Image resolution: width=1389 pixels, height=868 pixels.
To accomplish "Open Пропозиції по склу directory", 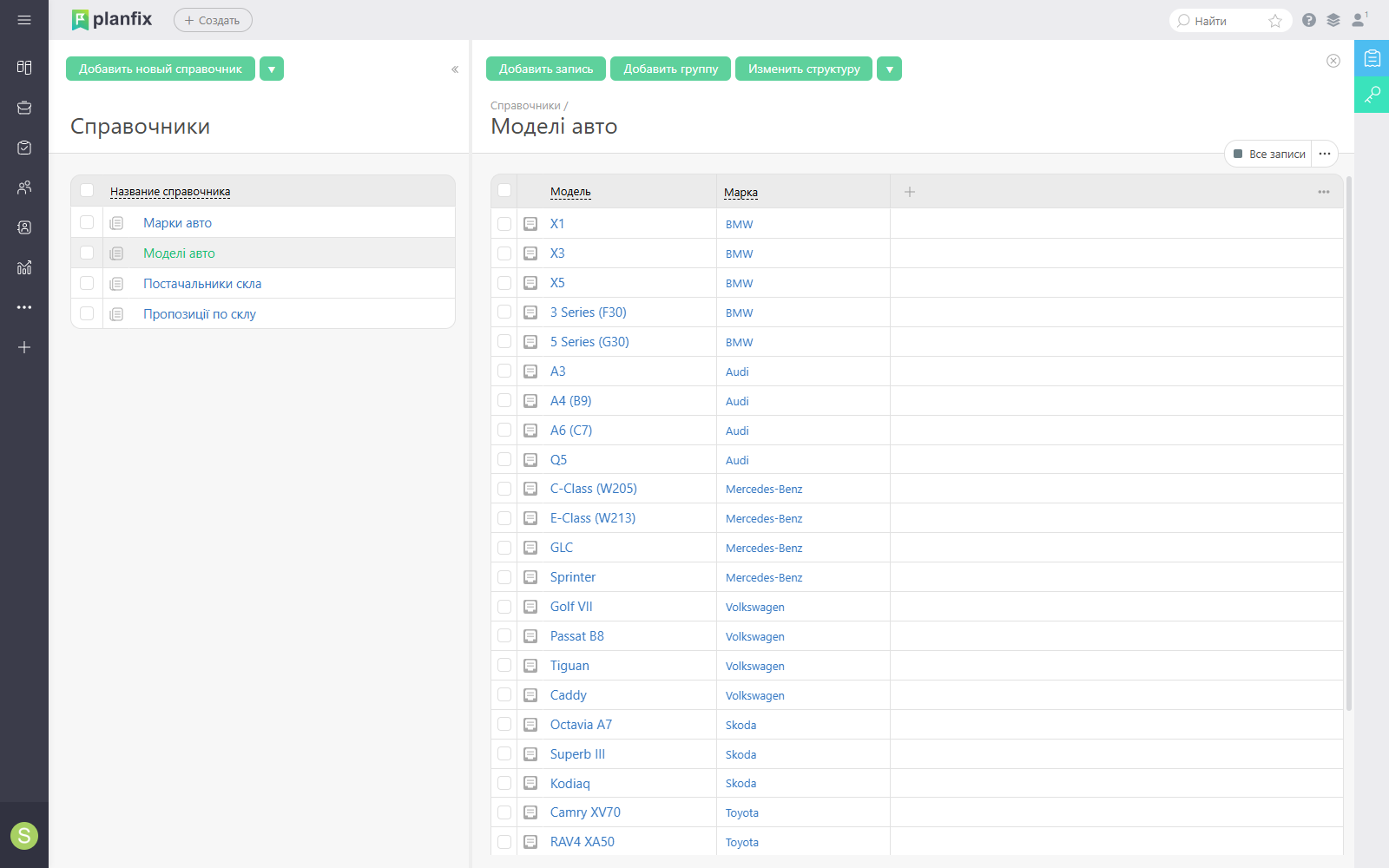I will coord(200,314).
